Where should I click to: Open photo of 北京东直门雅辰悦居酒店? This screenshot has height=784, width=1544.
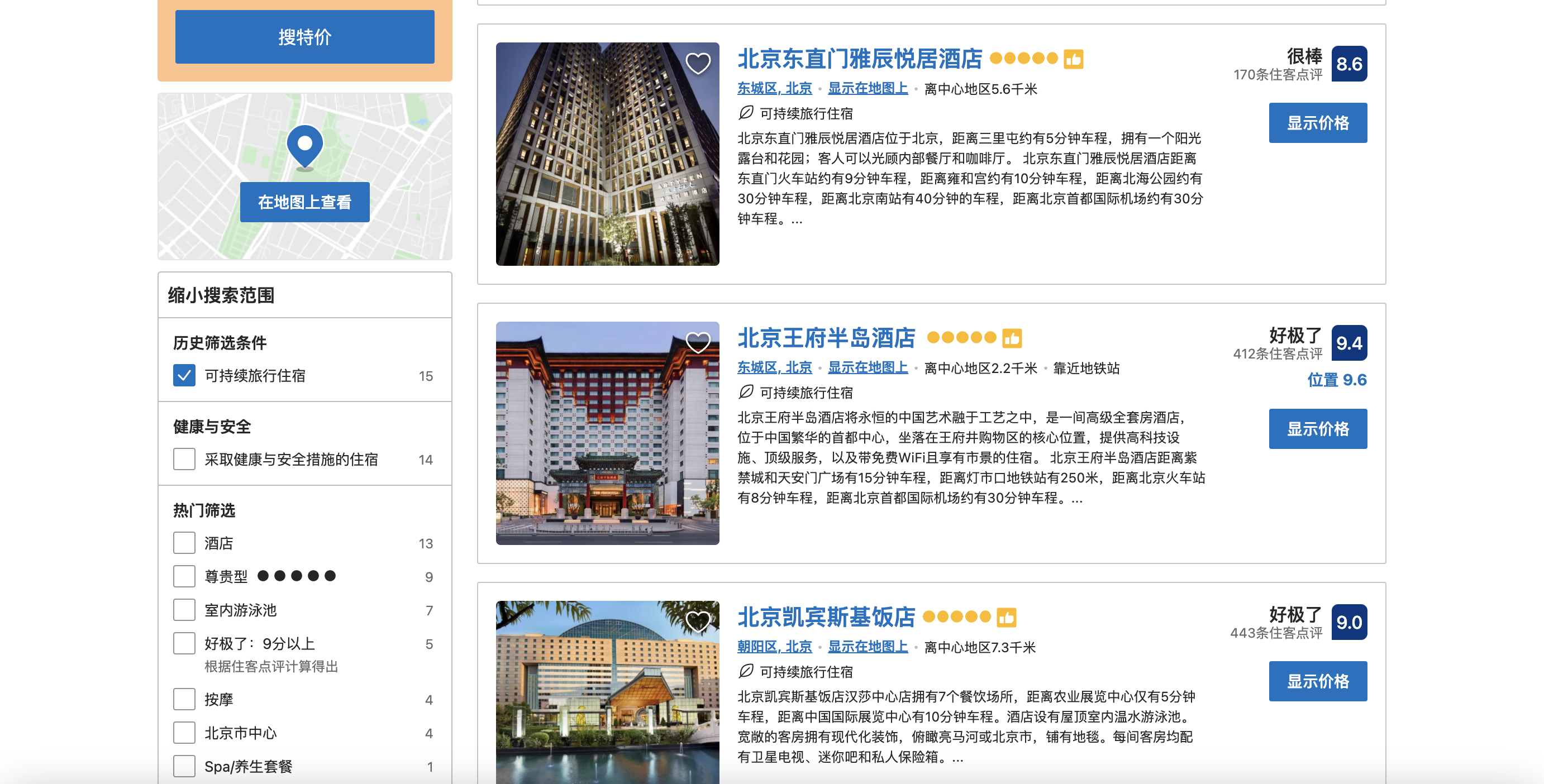[x=607, y=154]
